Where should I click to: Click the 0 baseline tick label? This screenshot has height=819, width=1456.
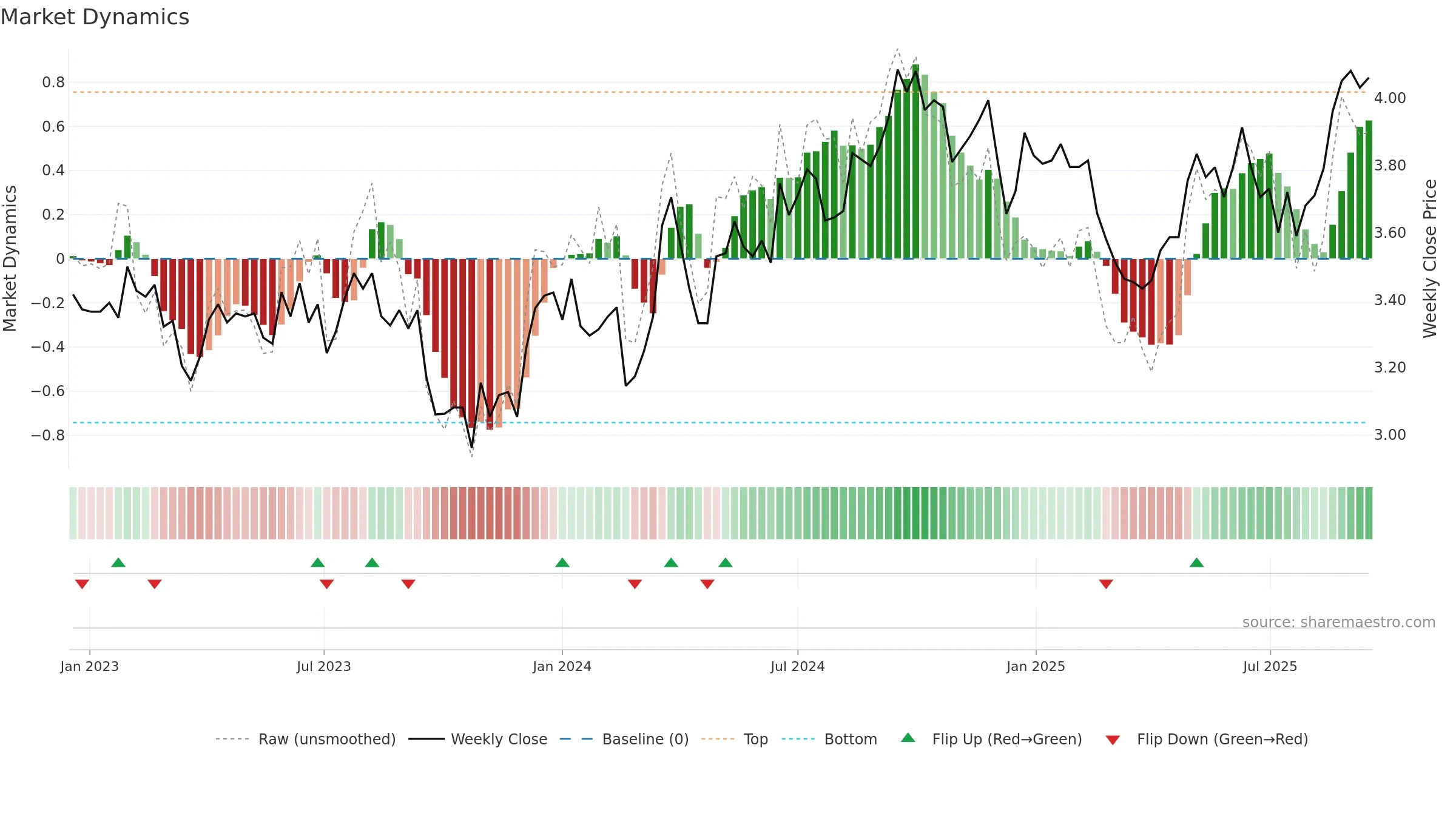60,259
